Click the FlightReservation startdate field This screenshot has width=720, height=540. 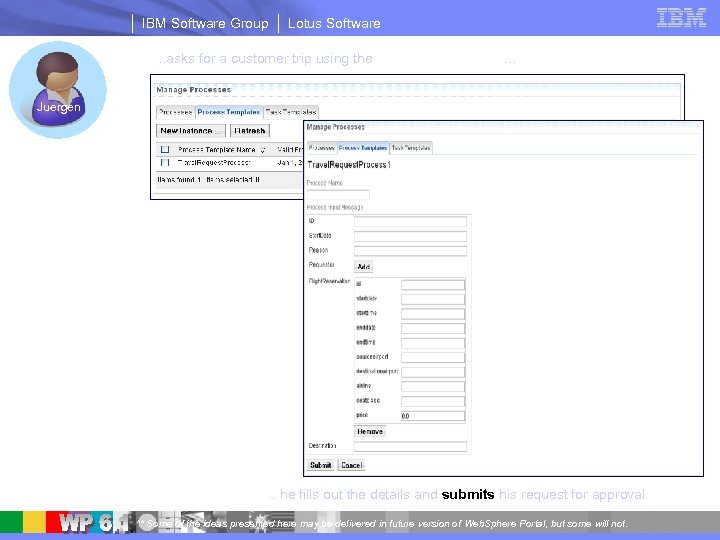coord(433,299)
